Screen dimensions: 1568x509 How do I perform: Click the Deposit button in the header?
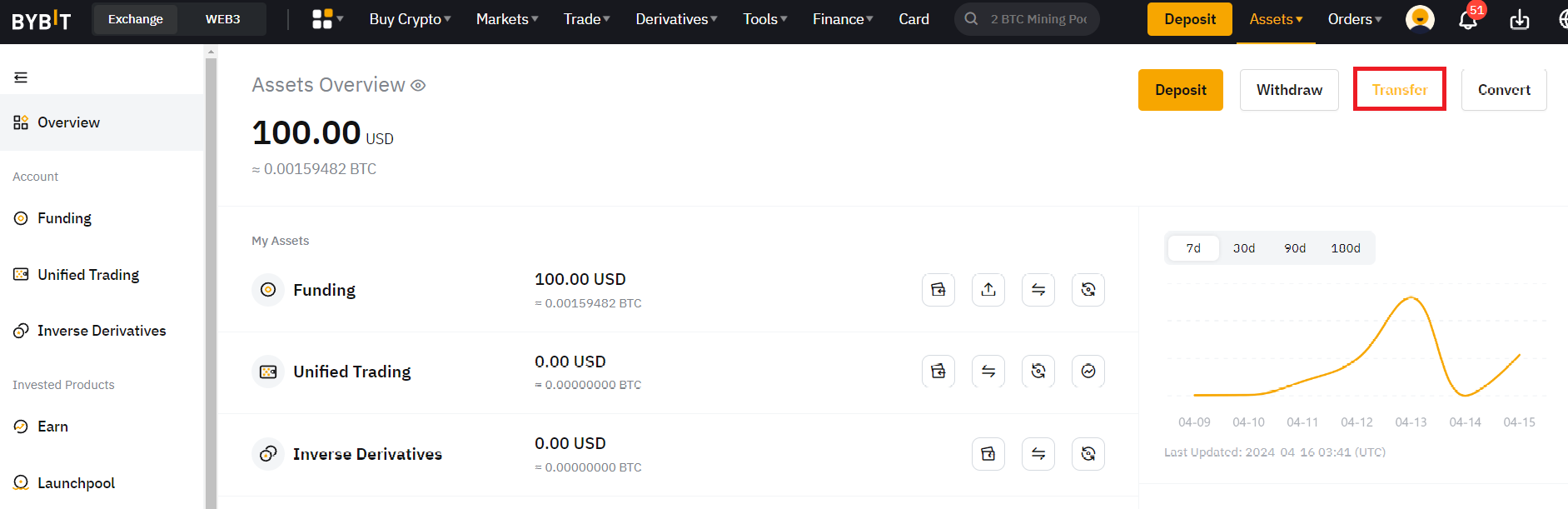(x=1190, y=19)
